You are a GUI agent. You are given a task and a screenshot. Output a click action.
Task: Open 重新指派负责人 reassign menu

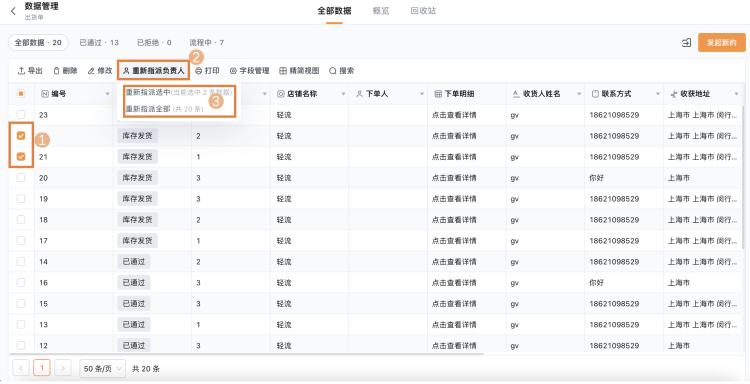pos(154,71)
